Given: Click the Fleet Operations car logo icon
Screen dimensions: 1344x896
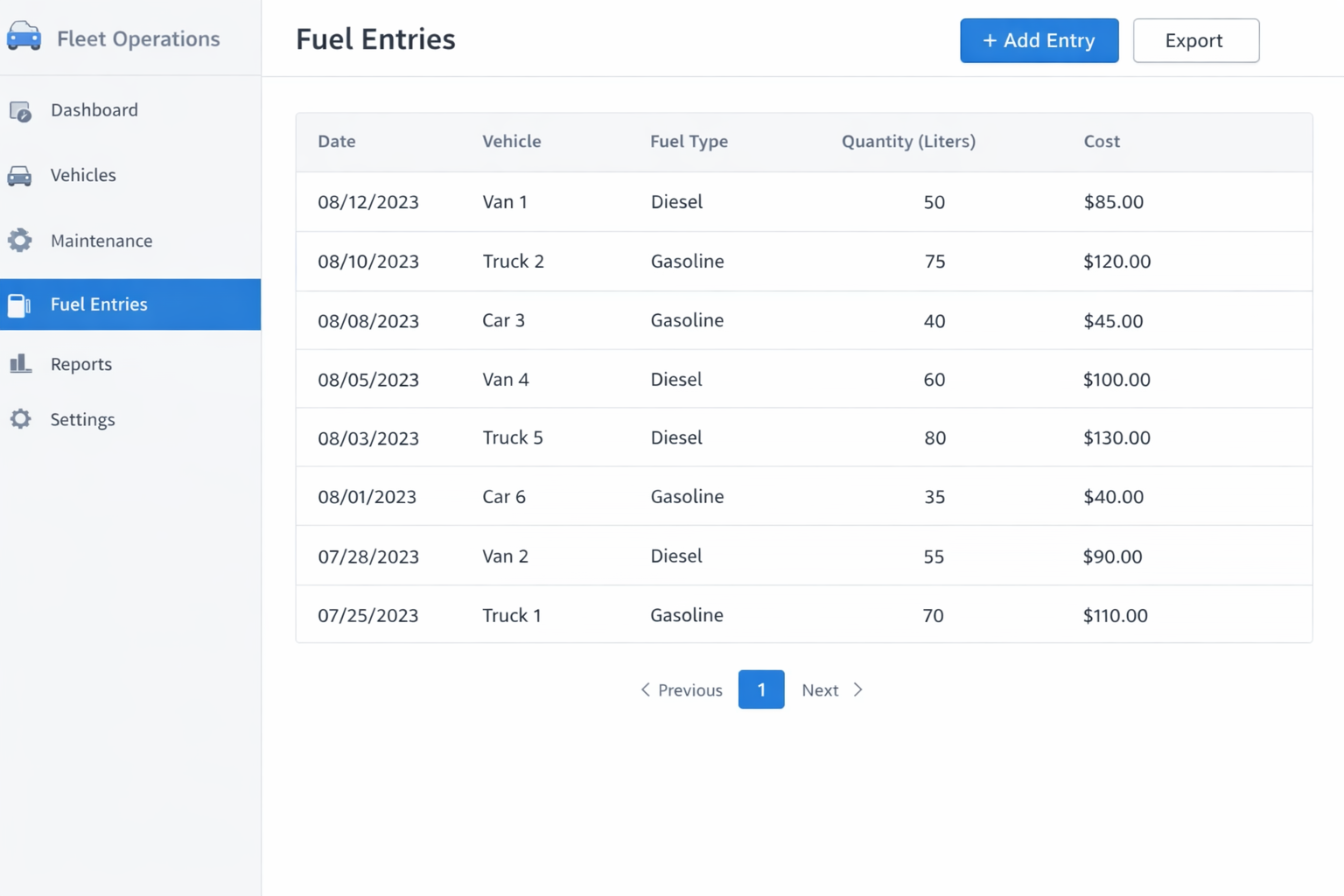Looking at the screenshot, I should 24,37.
